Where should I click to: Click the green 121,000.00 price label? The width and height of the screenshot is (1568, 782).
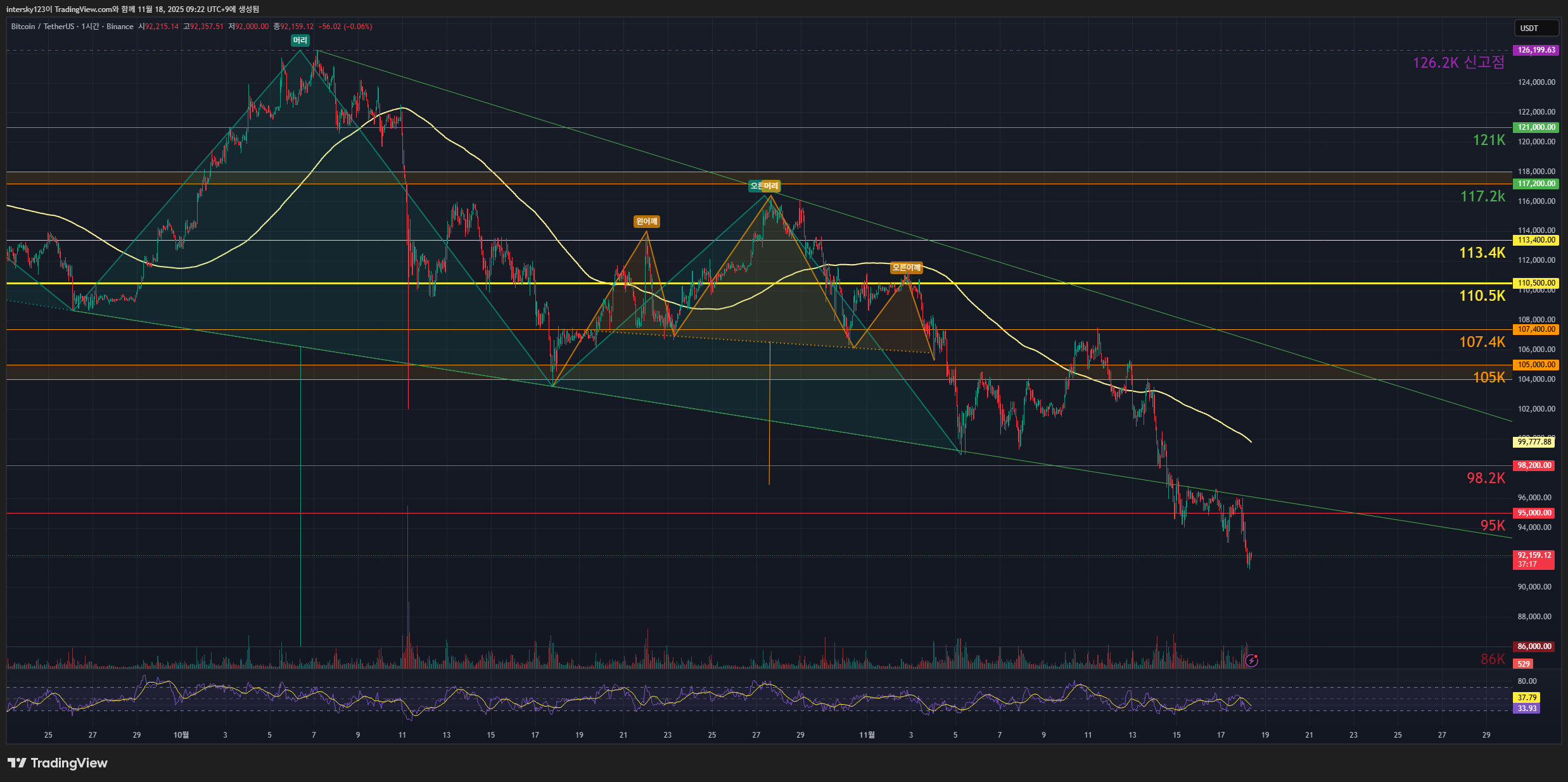pos(1536,127)
